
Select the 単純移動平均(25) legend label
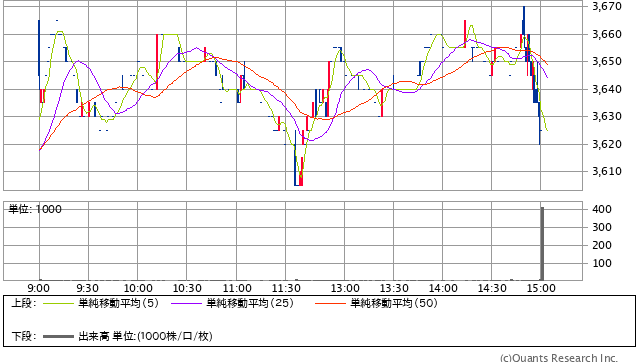[x=250, y=303]
